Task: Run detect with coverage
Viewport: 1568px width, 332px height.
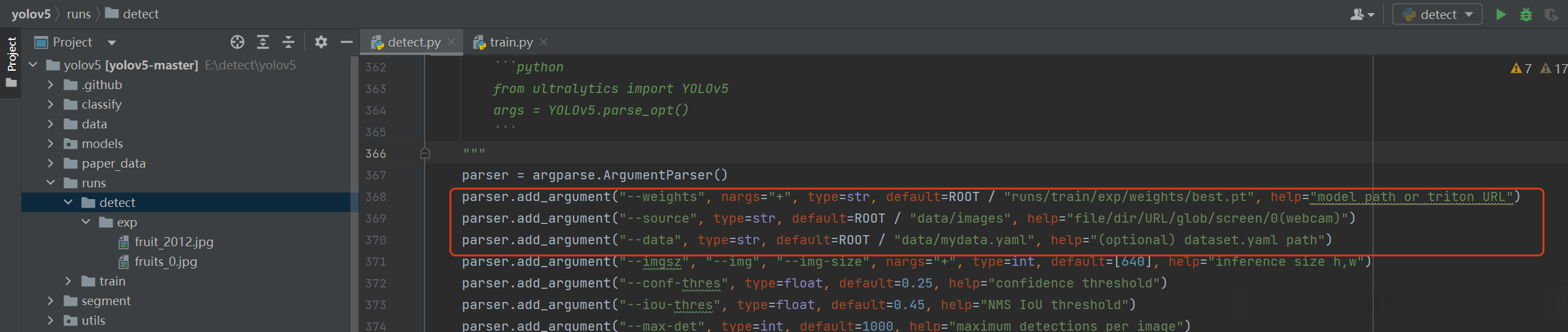Action: point(1551,14)
